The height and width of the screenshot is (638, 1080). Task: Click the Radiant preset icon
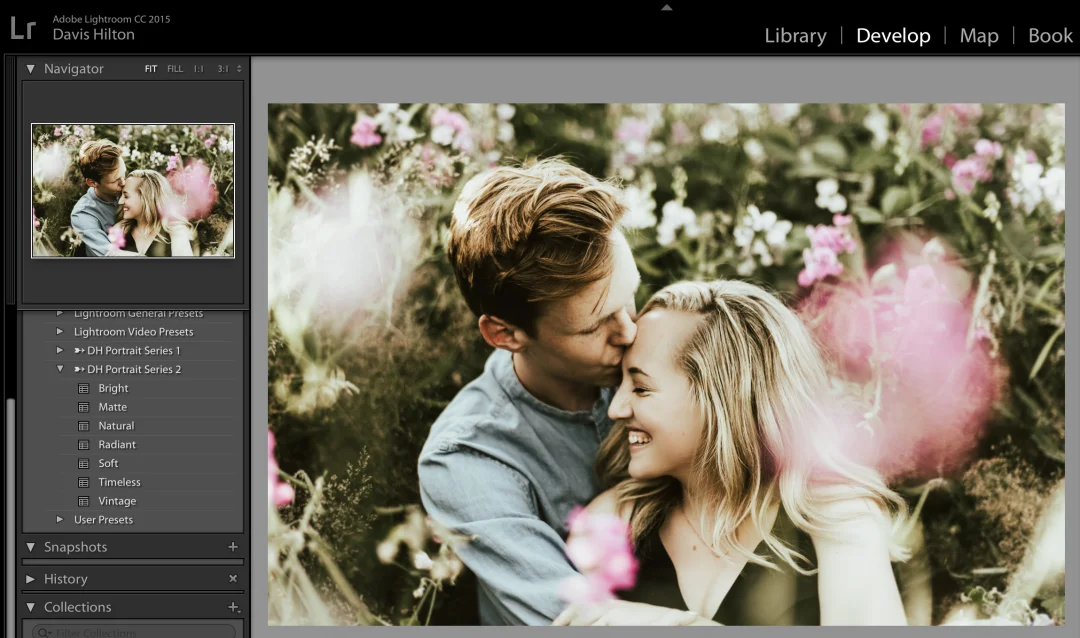tap(84, 445)
